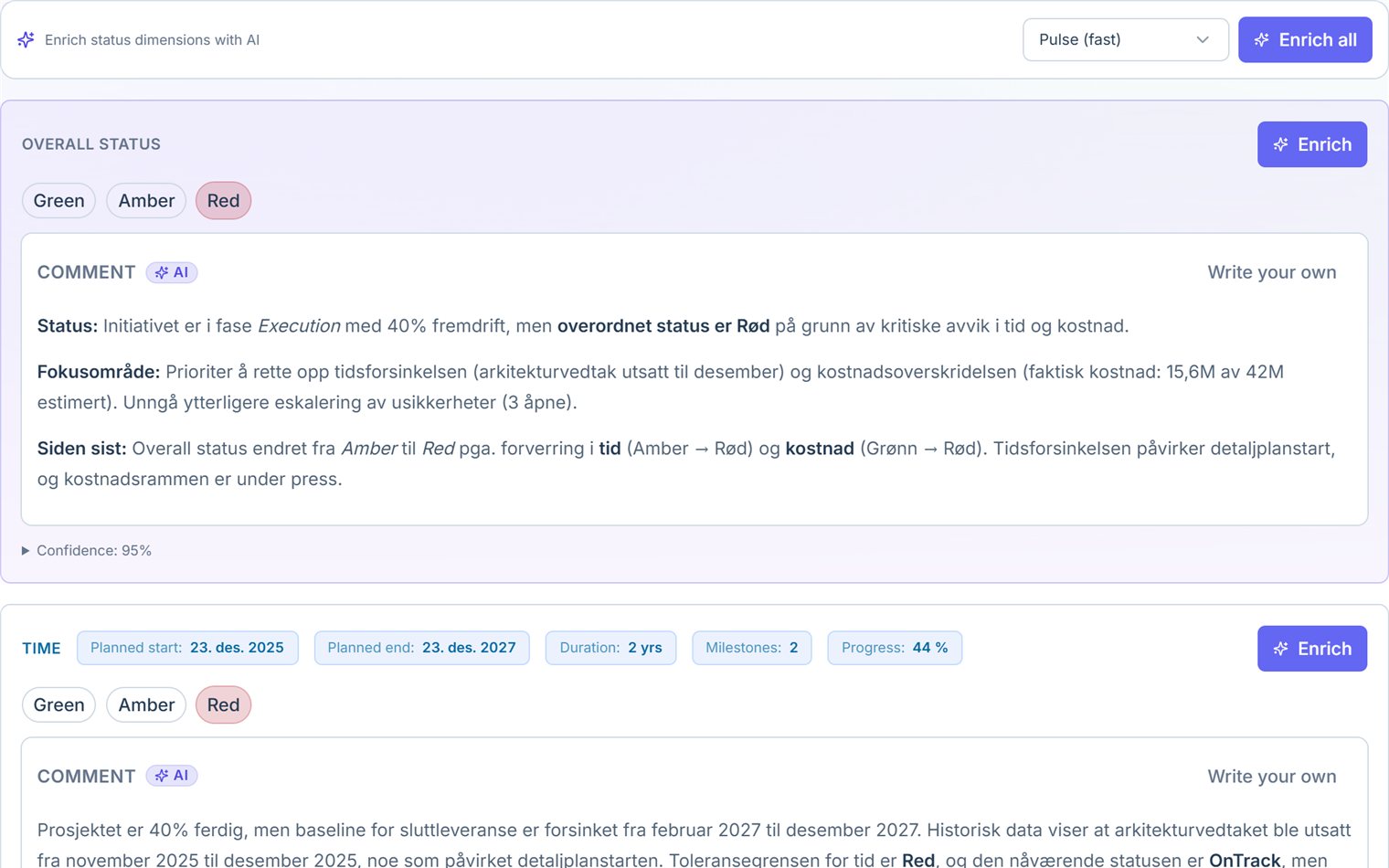
Task: Click the sparkle icon beside Enrich status dimensions
Action: coord(26,39)
